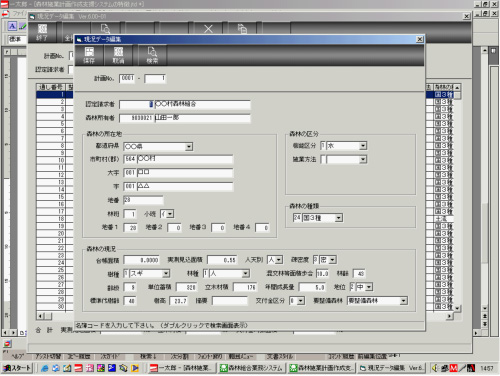
Task: Click the 検索 search icon in dialog toolbar
Action: coord(152,55)
